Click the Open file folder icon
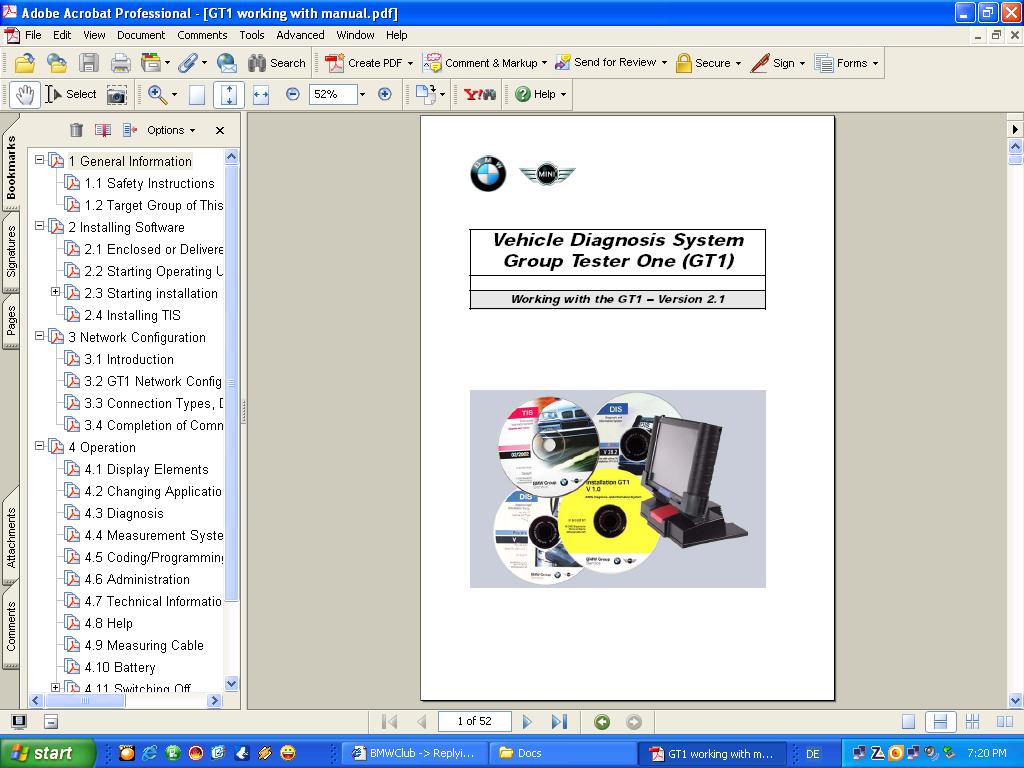The height and width of the screenshot is (768, 1024). 24,63
